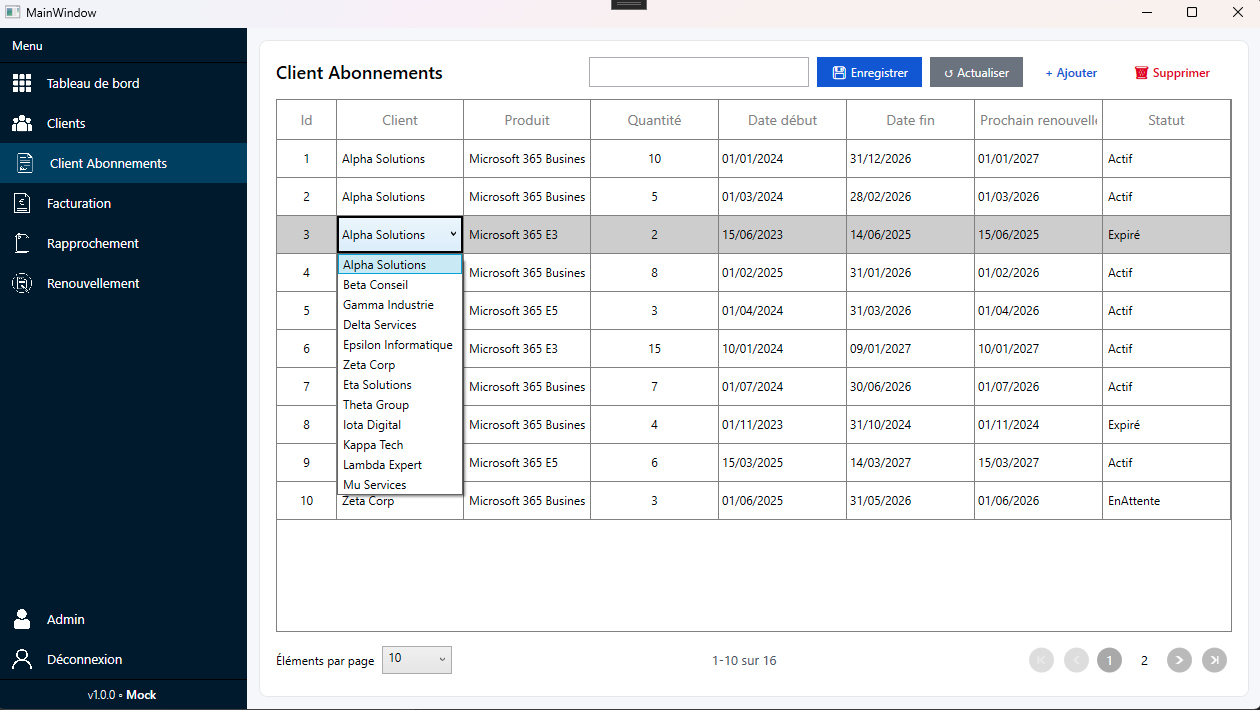The height and width of the screenshot is (710, 1260).
Task: Select page 1 in pagination
Action: pyautogui.click(x=1109, y=660)
